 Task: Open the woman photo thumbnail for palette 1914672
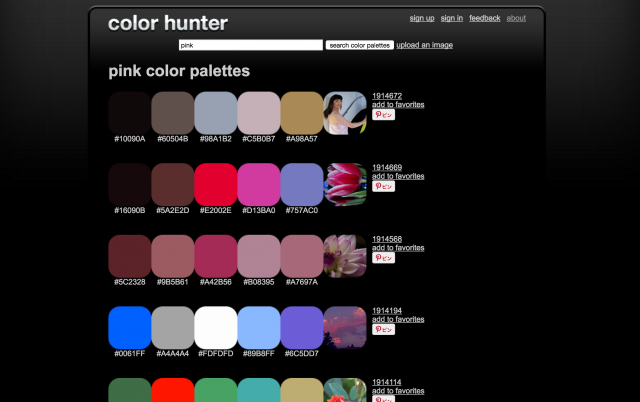[x=345, y=112]
